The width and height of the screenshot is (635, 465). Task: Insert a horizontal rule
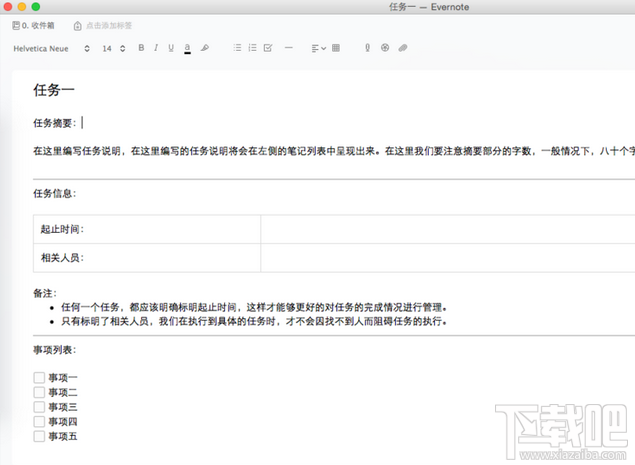[x=288, y=48]
